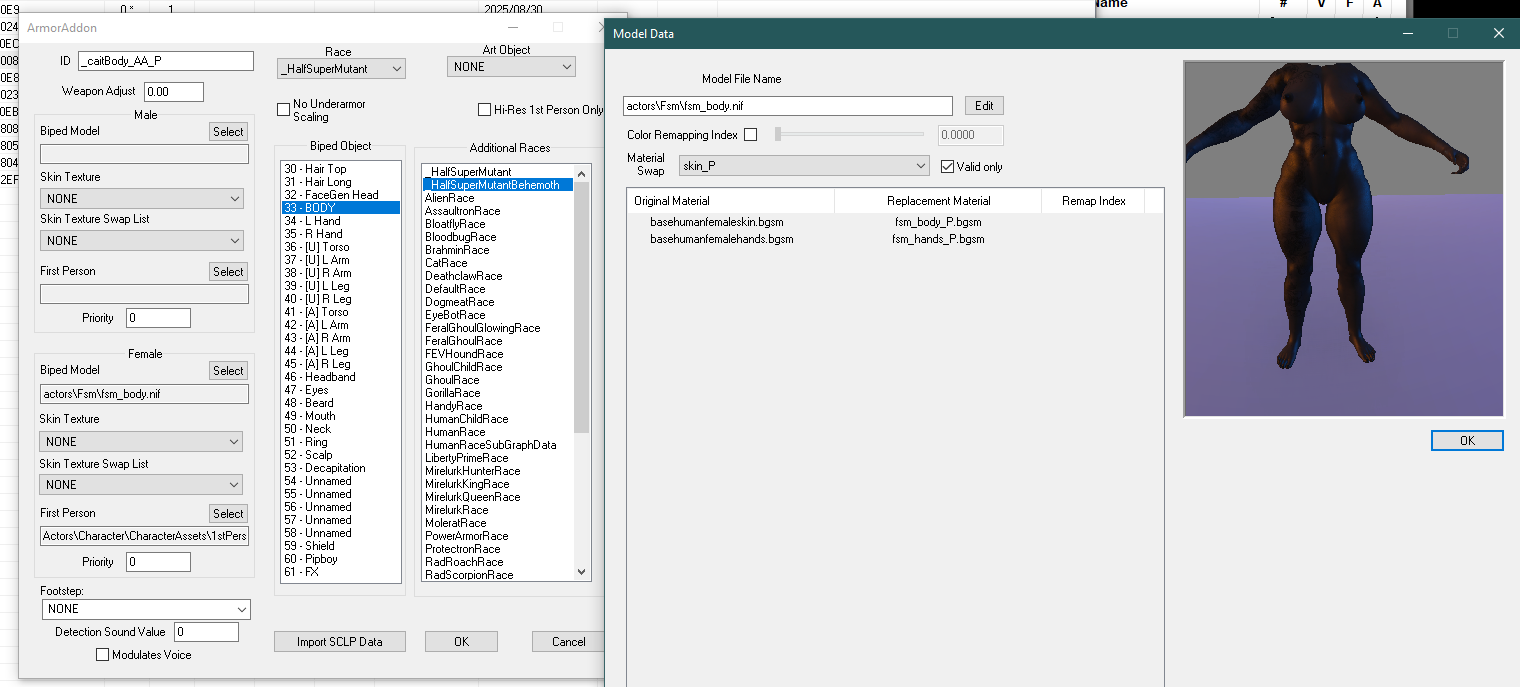1520x687 pixels.
Task: Click the Weapon Adjust input field
Action: (x=174, y=92)
